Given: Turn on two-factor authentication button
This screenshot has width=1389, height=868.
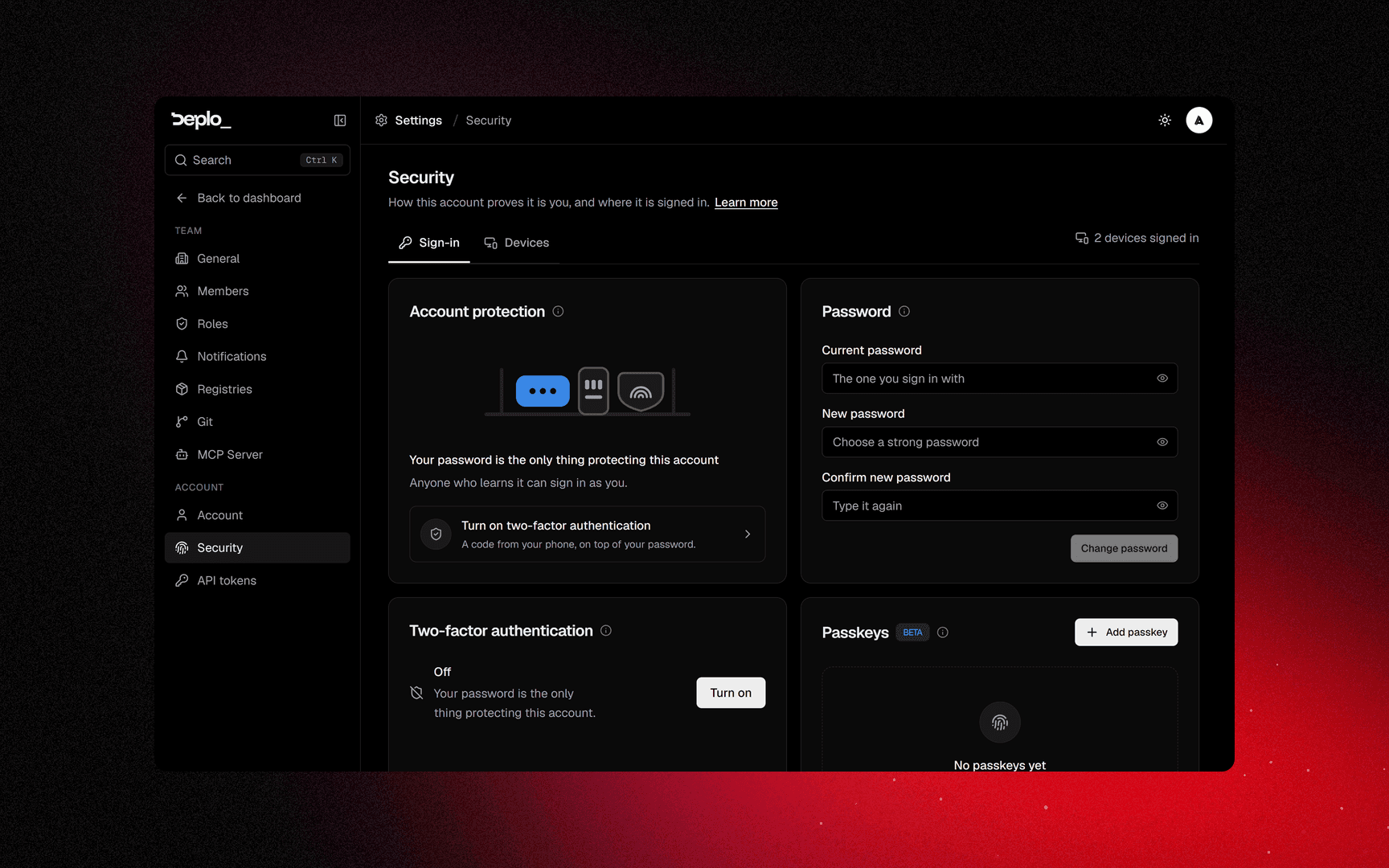Looking at the screenshot, I should click(731, 693).
